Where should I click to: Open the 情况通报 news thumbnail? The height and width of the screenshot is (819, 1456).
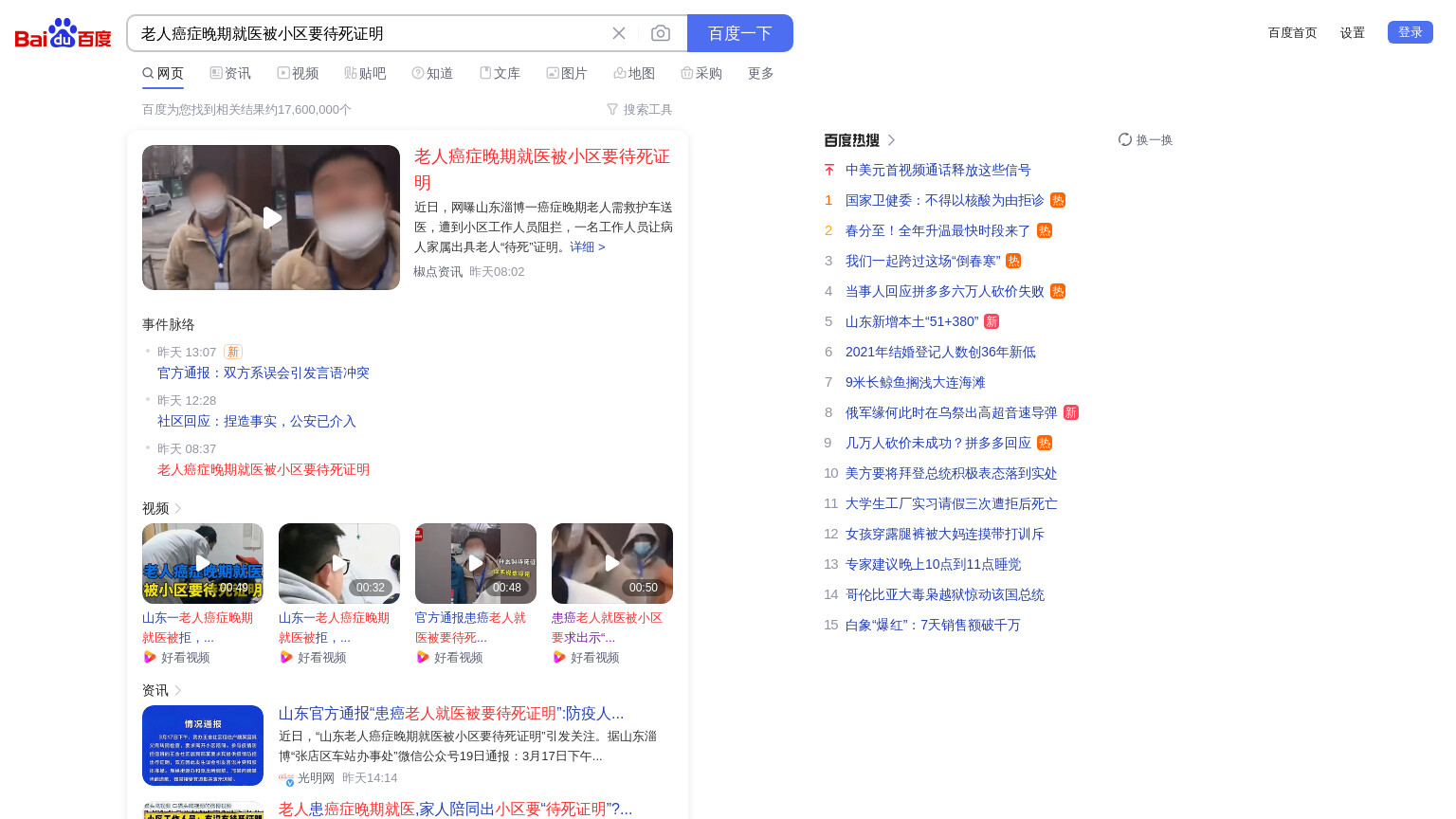pyautogui.click(x=203, y=745)
